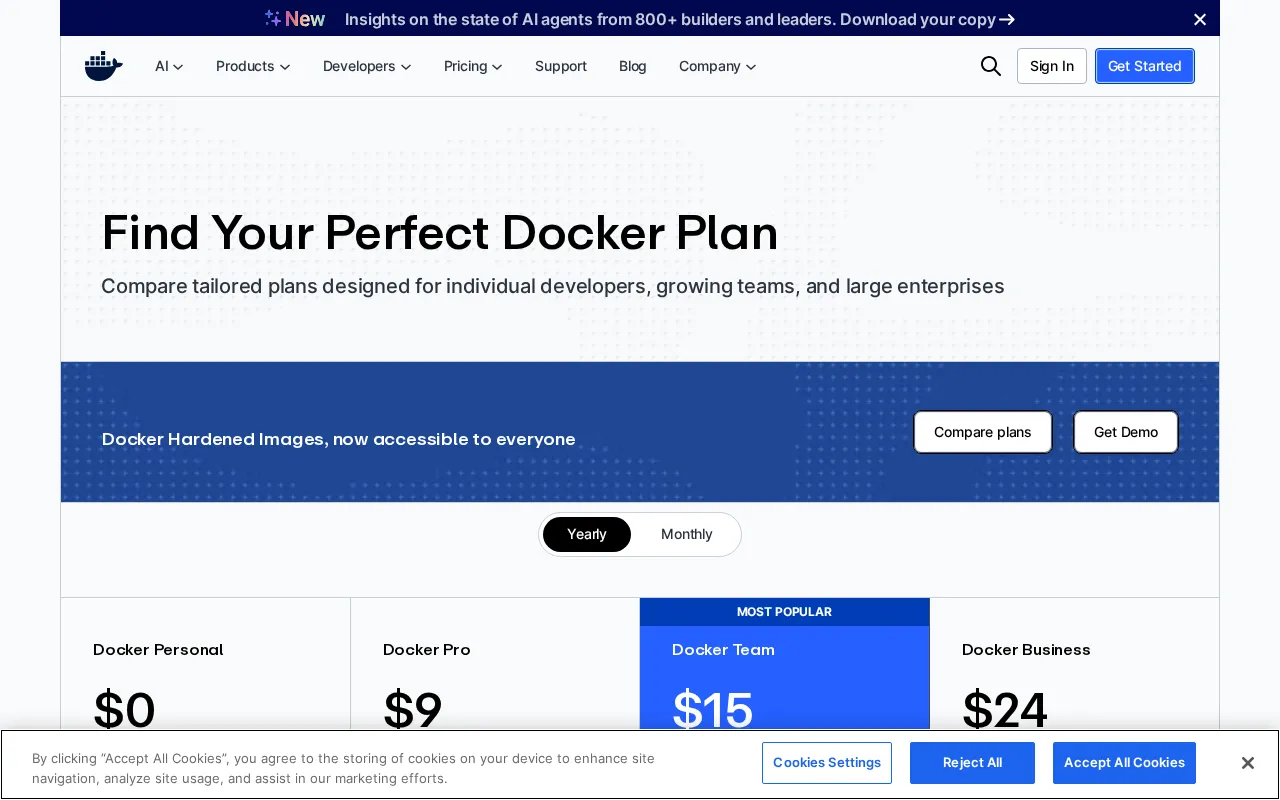Screen dimensions: 1280x800
Task: Open the Blog page
Action: (x=633, y=66)
